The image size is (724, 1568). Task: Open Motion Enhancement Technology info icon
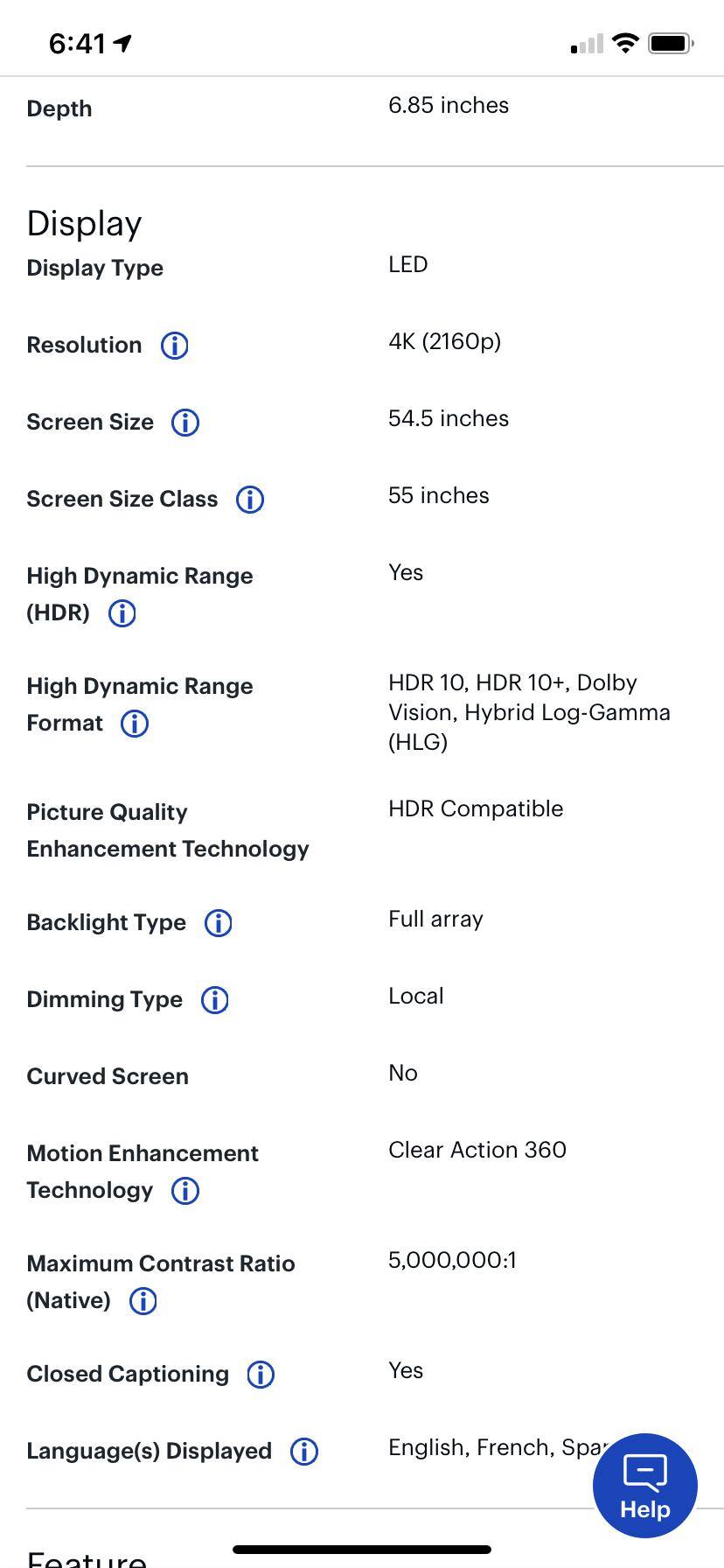184,1191
